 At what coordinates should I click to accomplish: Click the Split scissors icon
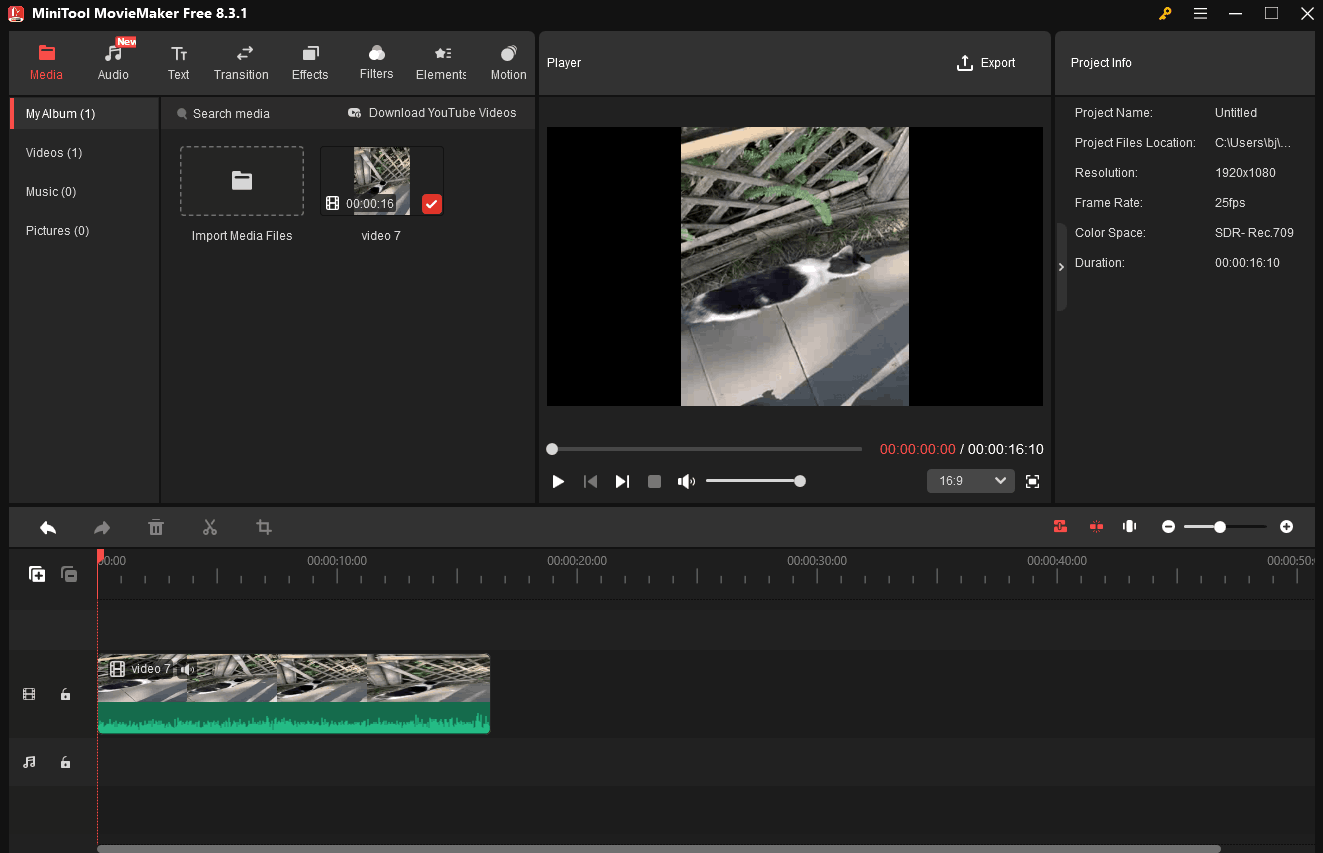tap(210, 527)
